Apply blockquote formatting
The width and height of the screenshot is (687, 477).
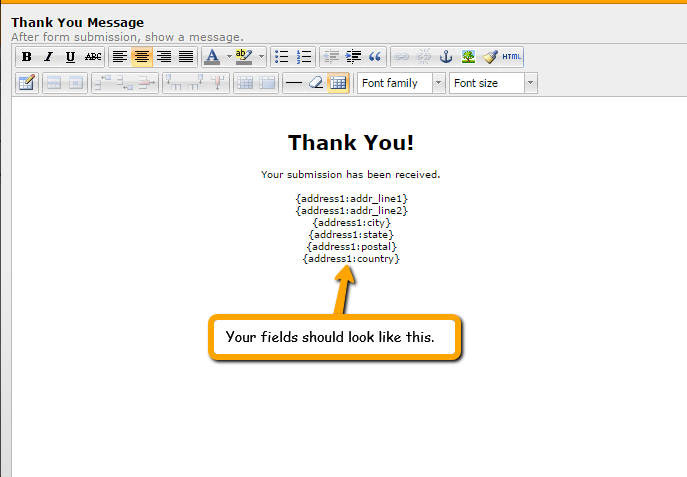[x=376, y=57]
